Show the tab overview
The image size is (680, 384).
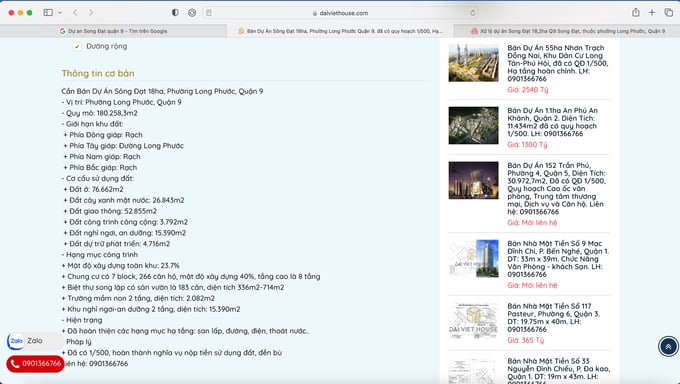point(669,13)
